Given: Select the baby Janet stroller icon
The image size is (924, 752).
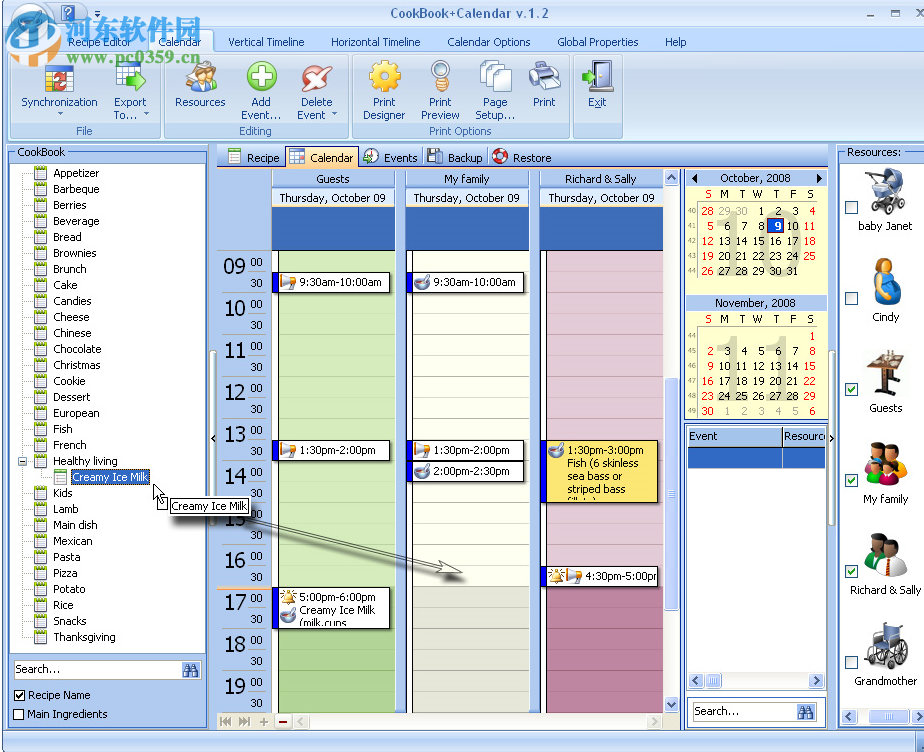Looking at the screenshot, I should point(885,191).
